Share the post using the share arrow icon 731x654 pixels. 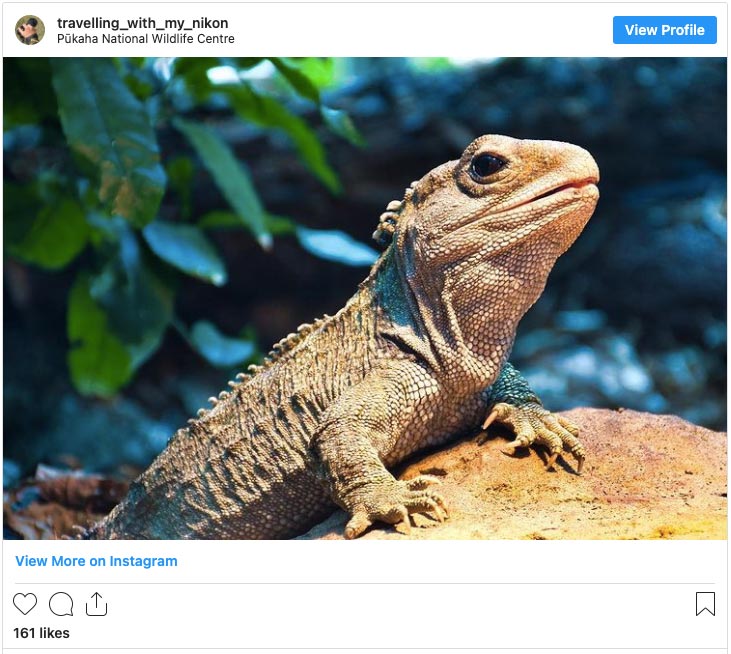coord(97,604)
